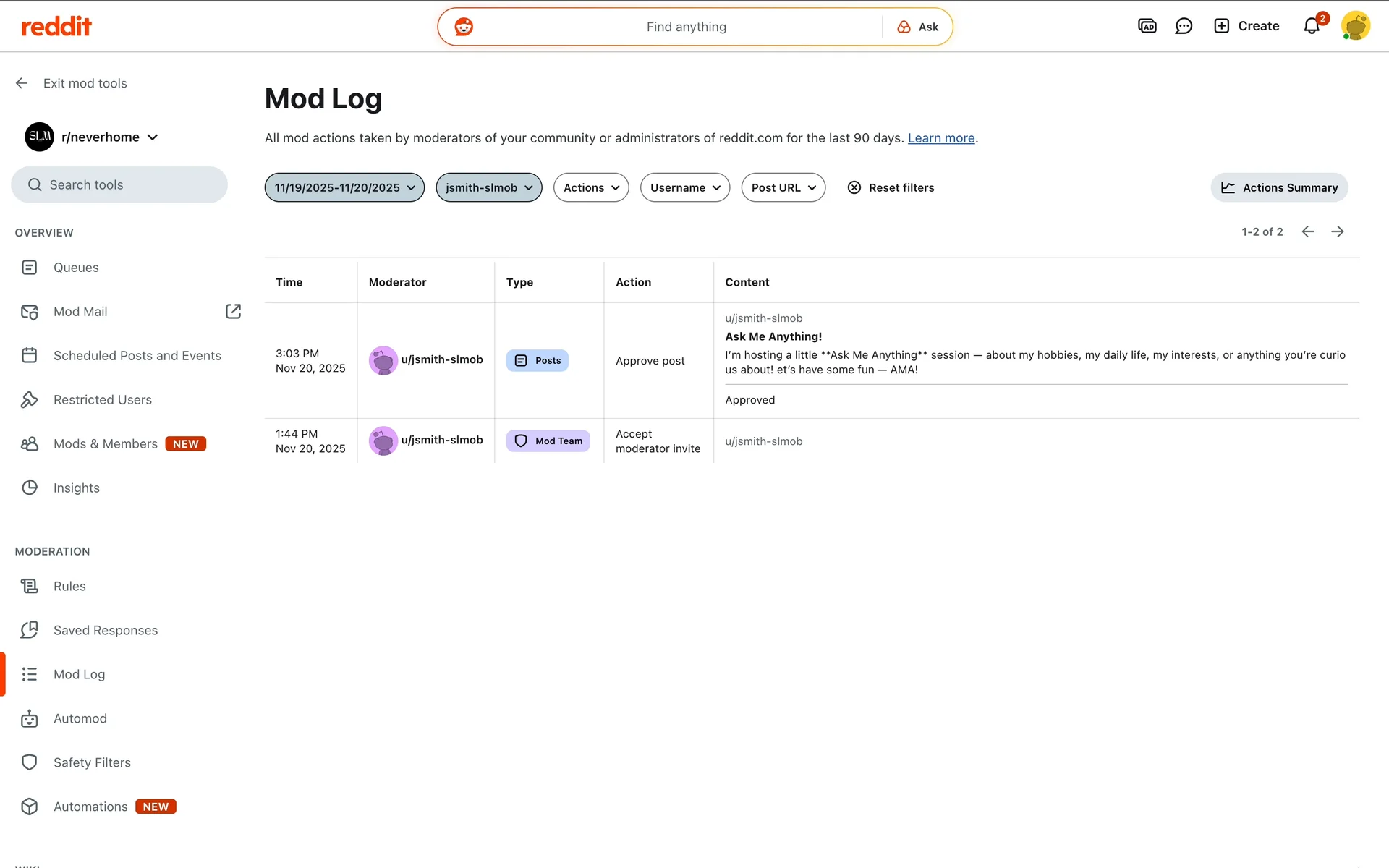Click the advertise AD icon
The image size is (1389, 868).
pyautogui.click(x=1147, y=27)
